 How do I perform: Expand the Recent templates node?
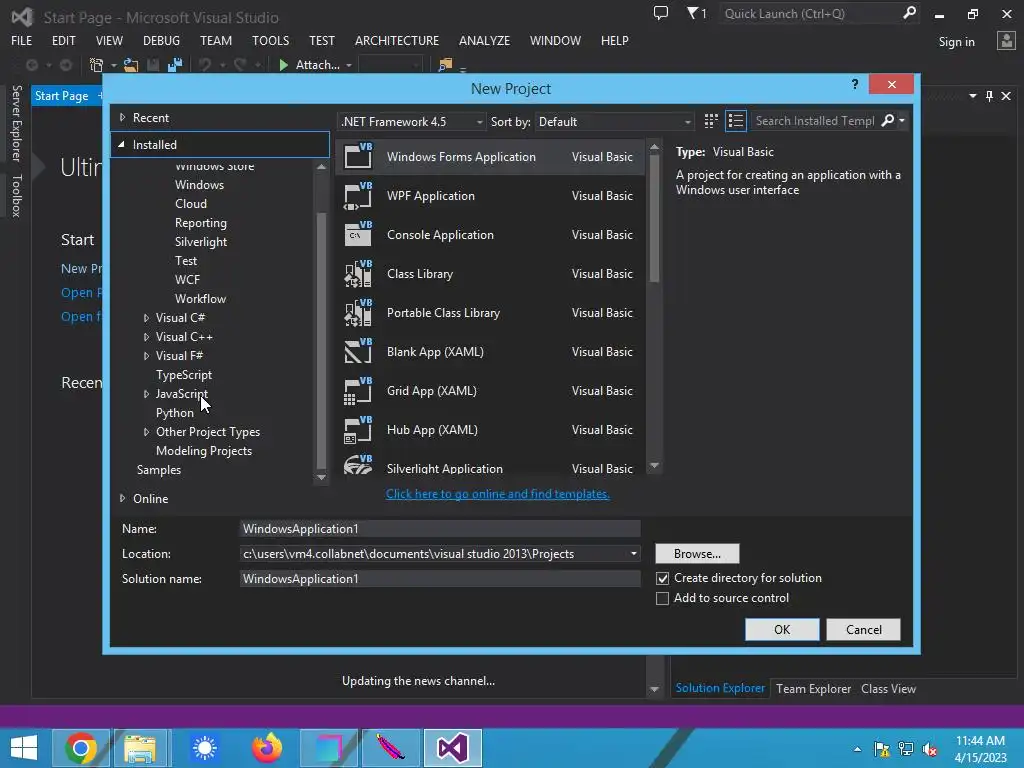(x=122, y=118)
